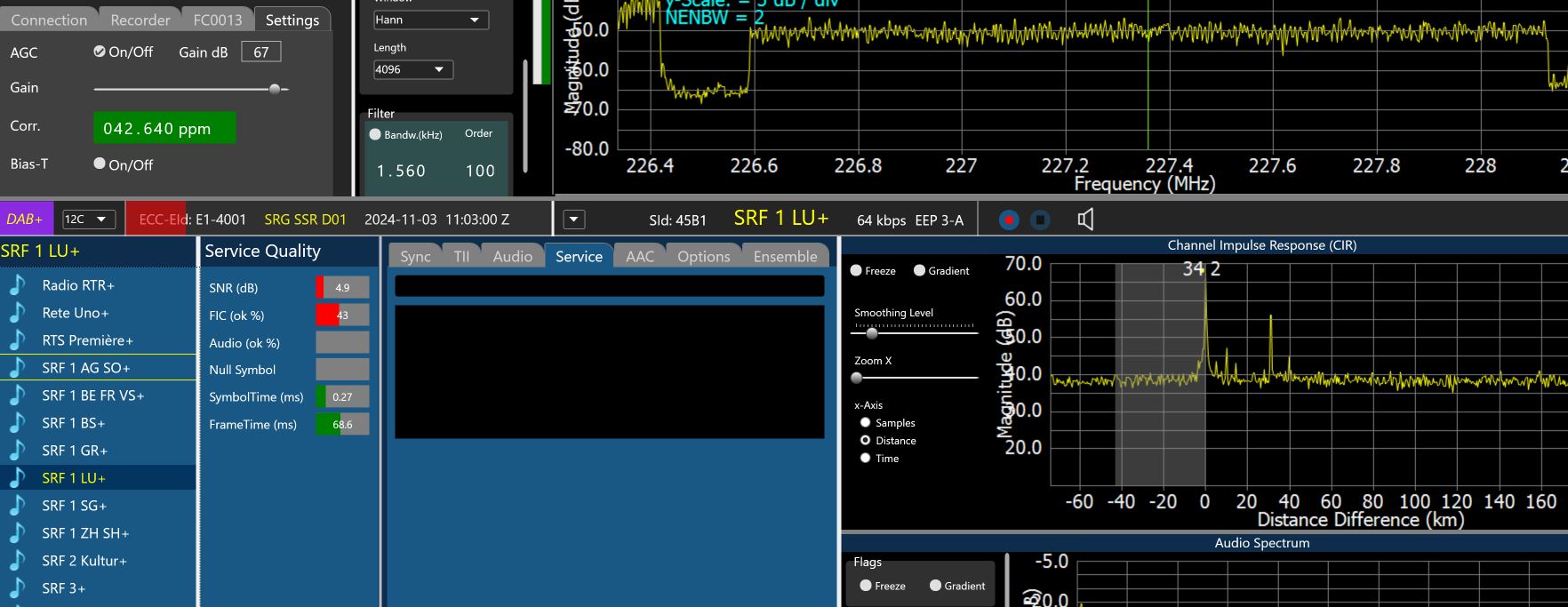Select SRF 1 ZH SH+ from service list

point(85,533)
